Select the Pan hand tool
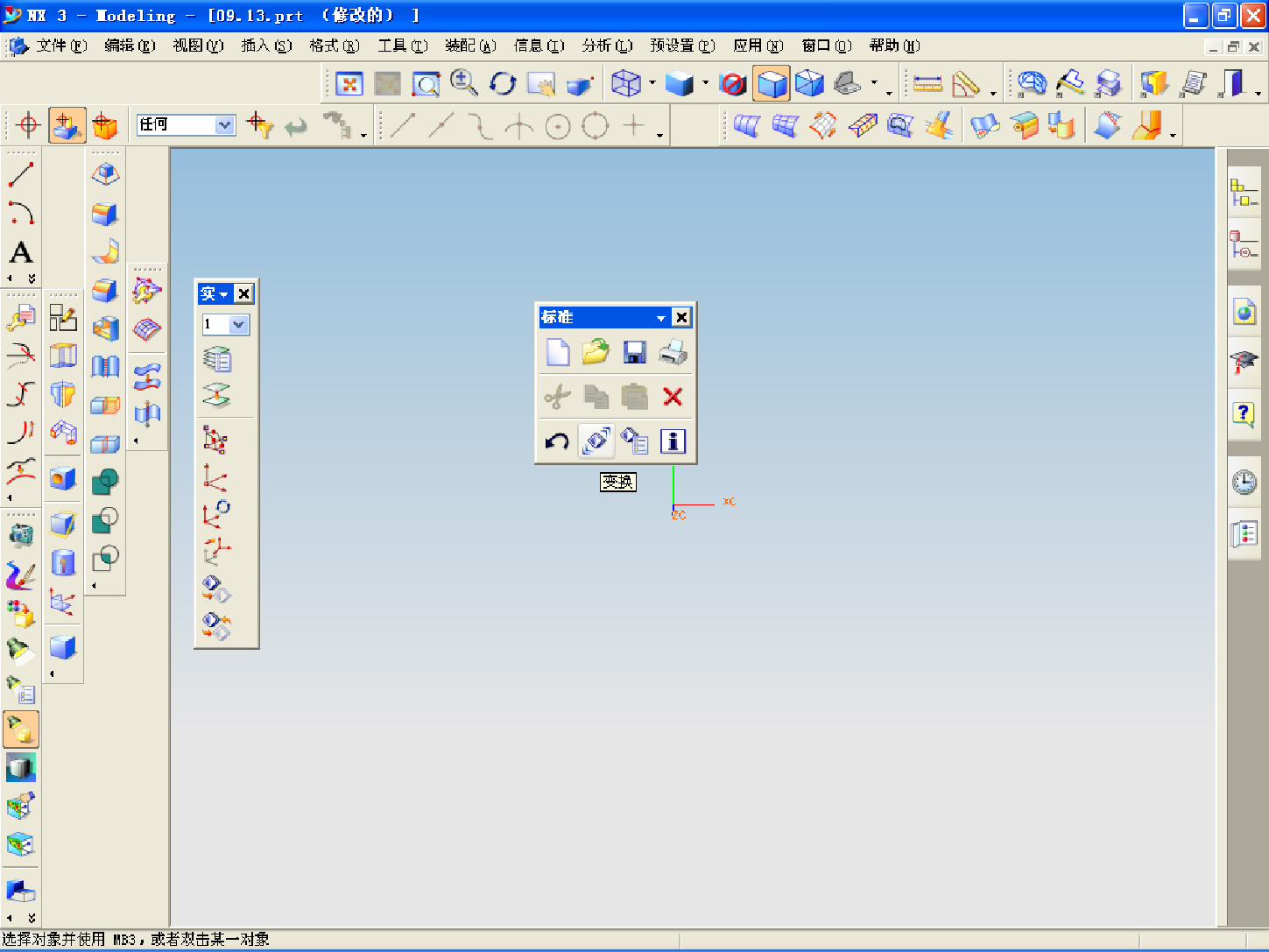1269x952 pixels. (541, 83)
